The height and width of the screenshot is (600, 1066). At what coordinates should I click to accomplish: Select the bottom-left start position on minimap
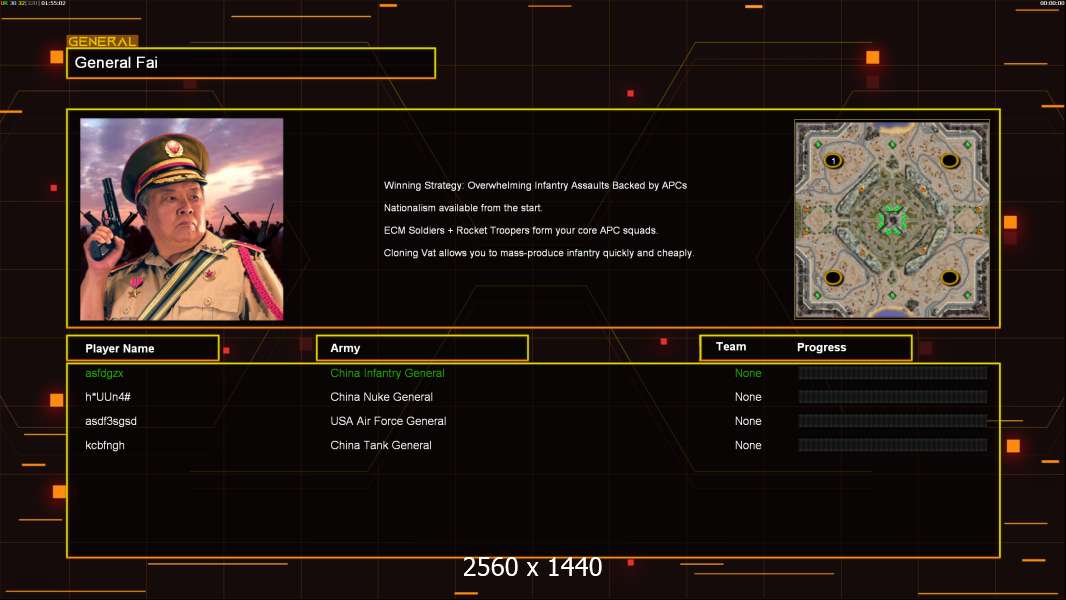point(832,277)
